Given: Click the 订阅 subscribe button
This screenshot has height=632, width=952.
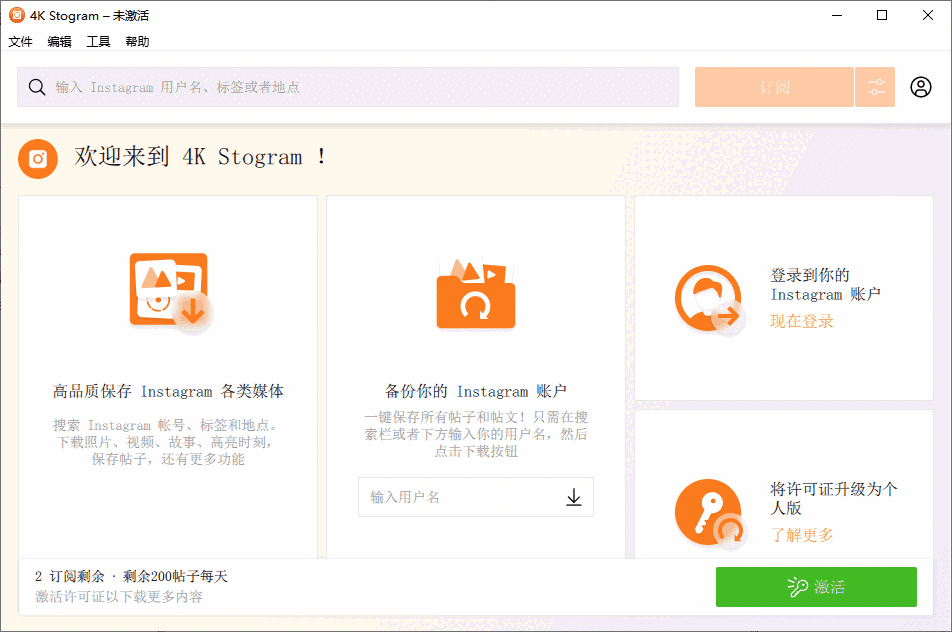Looking at the screenshot, I should coord(774,87).
